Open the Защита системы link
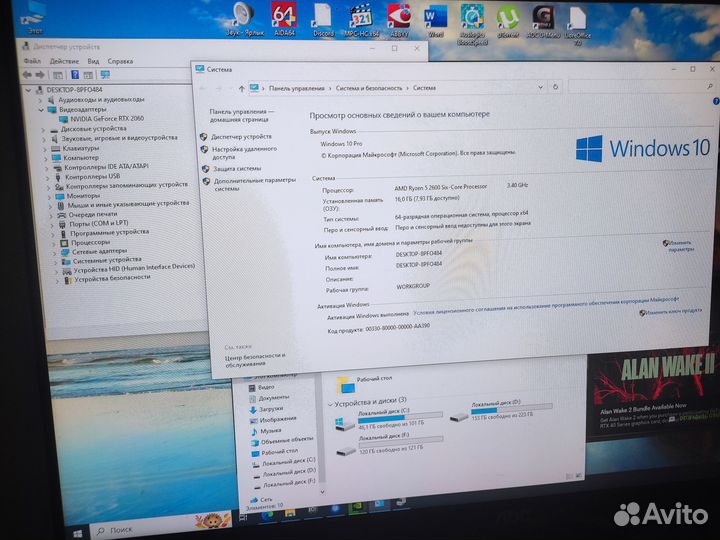 click(237, 169)
